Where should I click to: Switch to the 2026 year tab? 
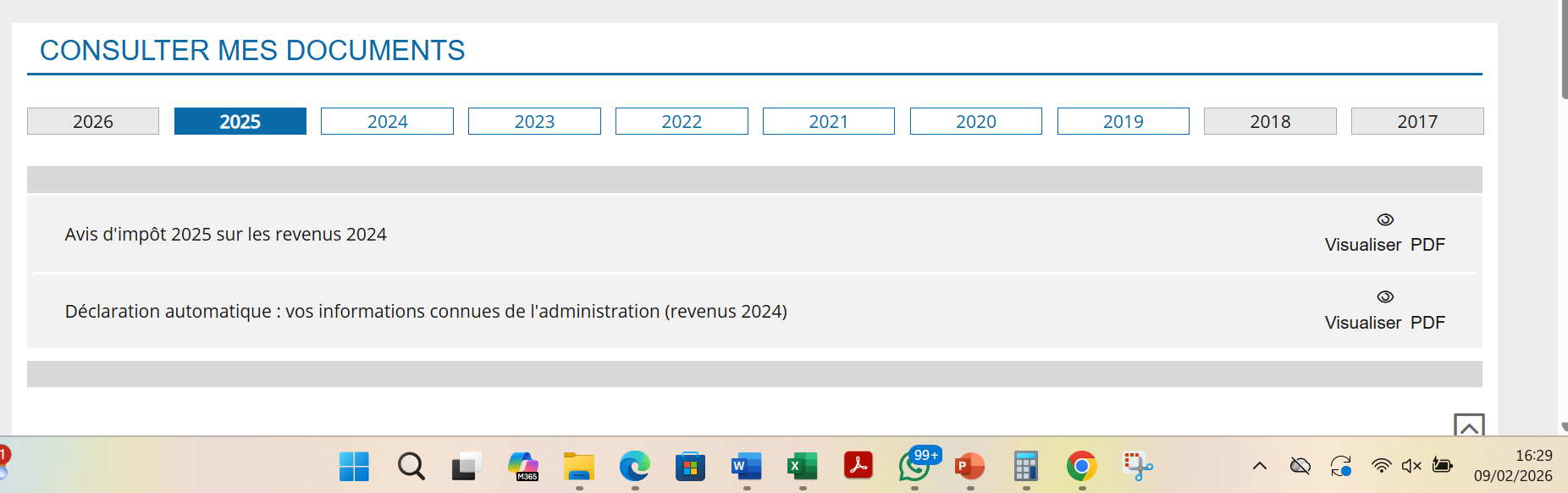[93, 121]
